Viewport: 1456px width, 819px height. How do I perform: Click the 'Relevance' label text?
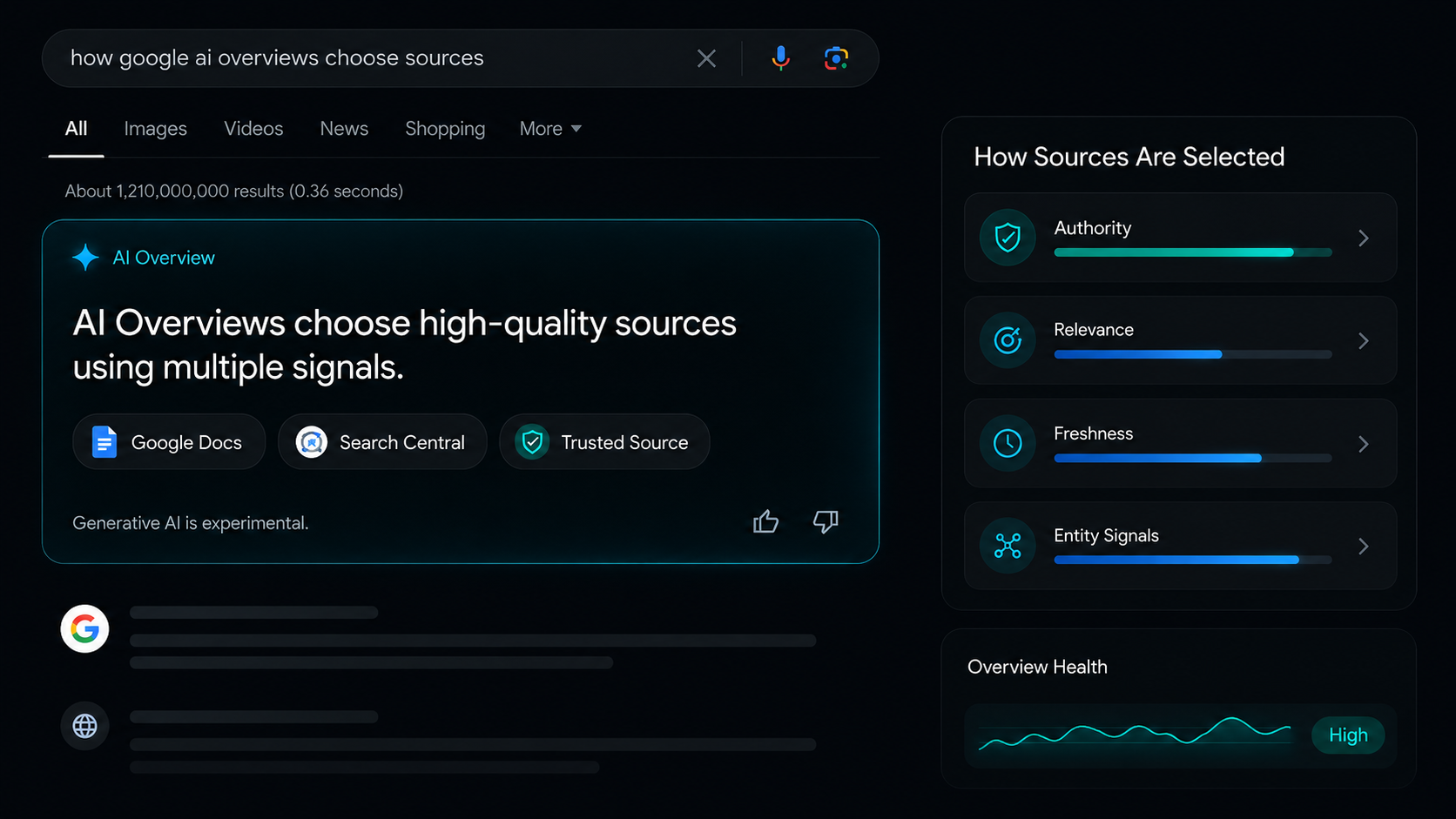pyautogui.click(x=1094, y=330)
